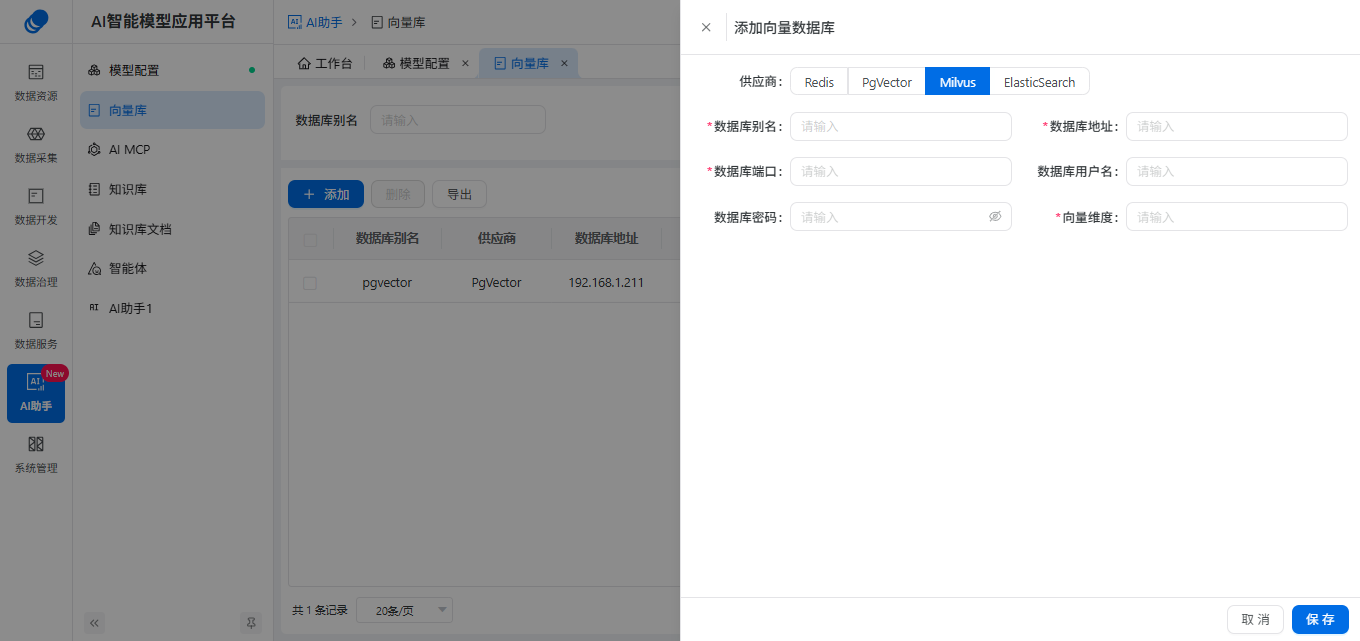The width and height of the screenshot is (1360, 641).
Task: Choose PgVector as provider
Action: coord(887,82)
